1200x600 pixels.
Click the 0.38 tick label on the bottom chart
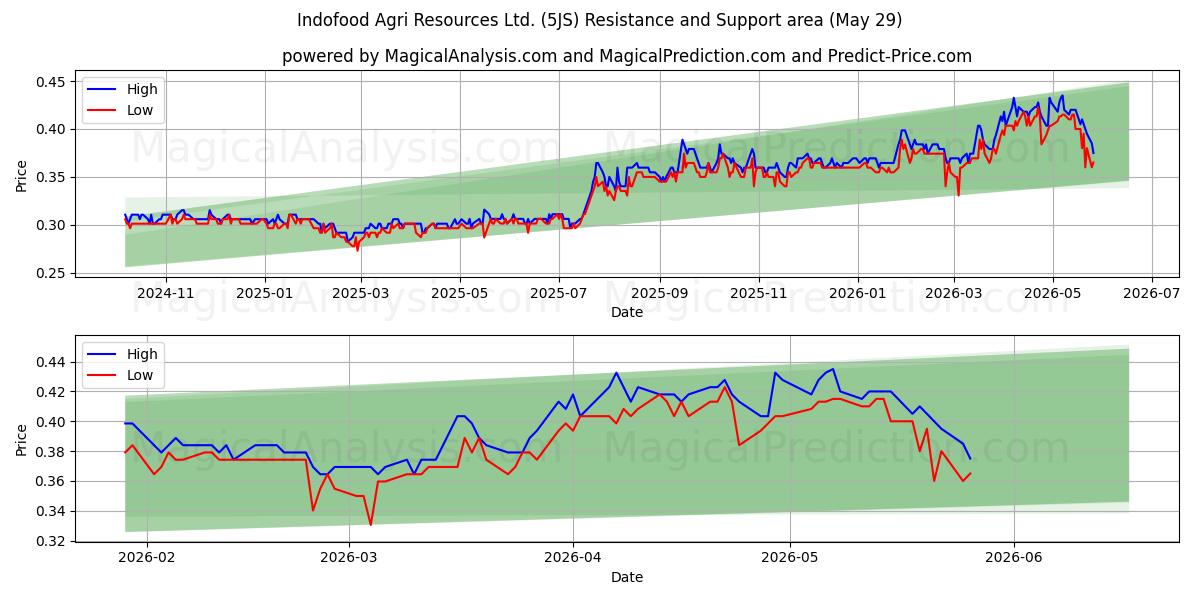point(52,452)
